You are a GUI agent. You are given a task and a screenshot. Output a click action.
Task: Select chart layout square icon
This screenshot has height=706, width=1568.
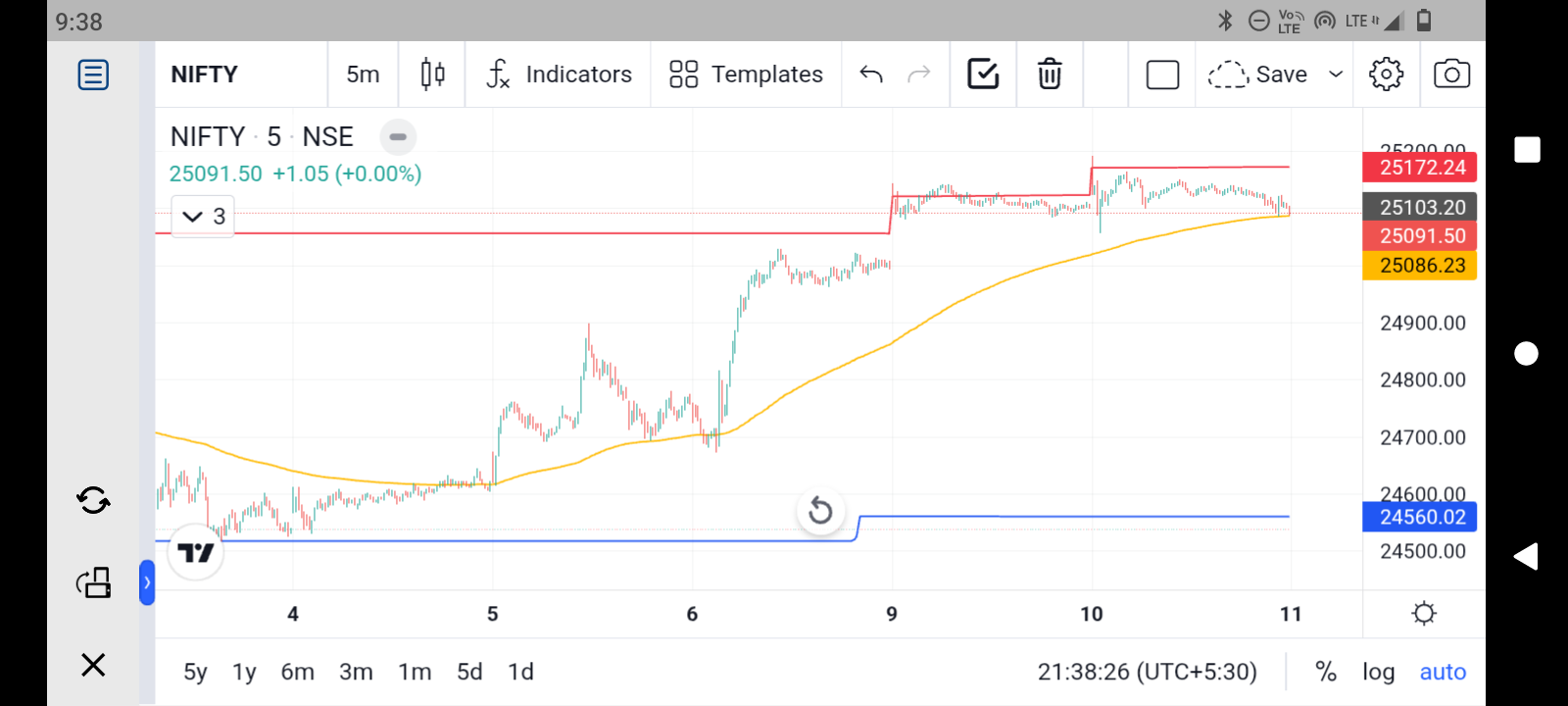(1162, 75)
